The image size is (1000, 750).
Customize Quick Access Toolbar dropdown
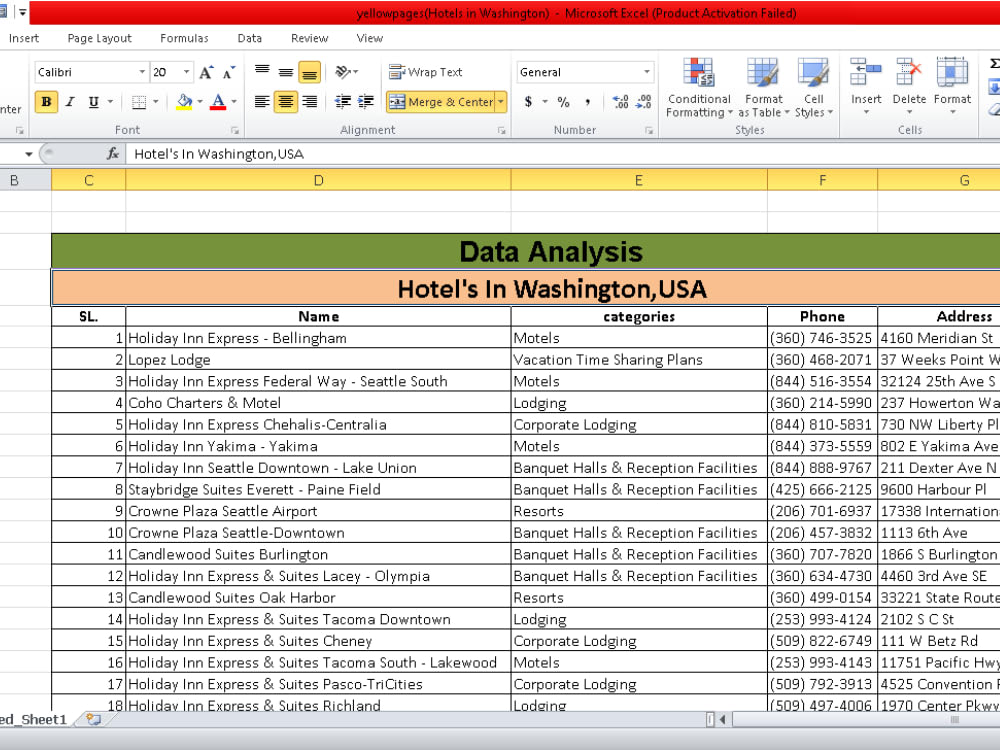point(22,12)
